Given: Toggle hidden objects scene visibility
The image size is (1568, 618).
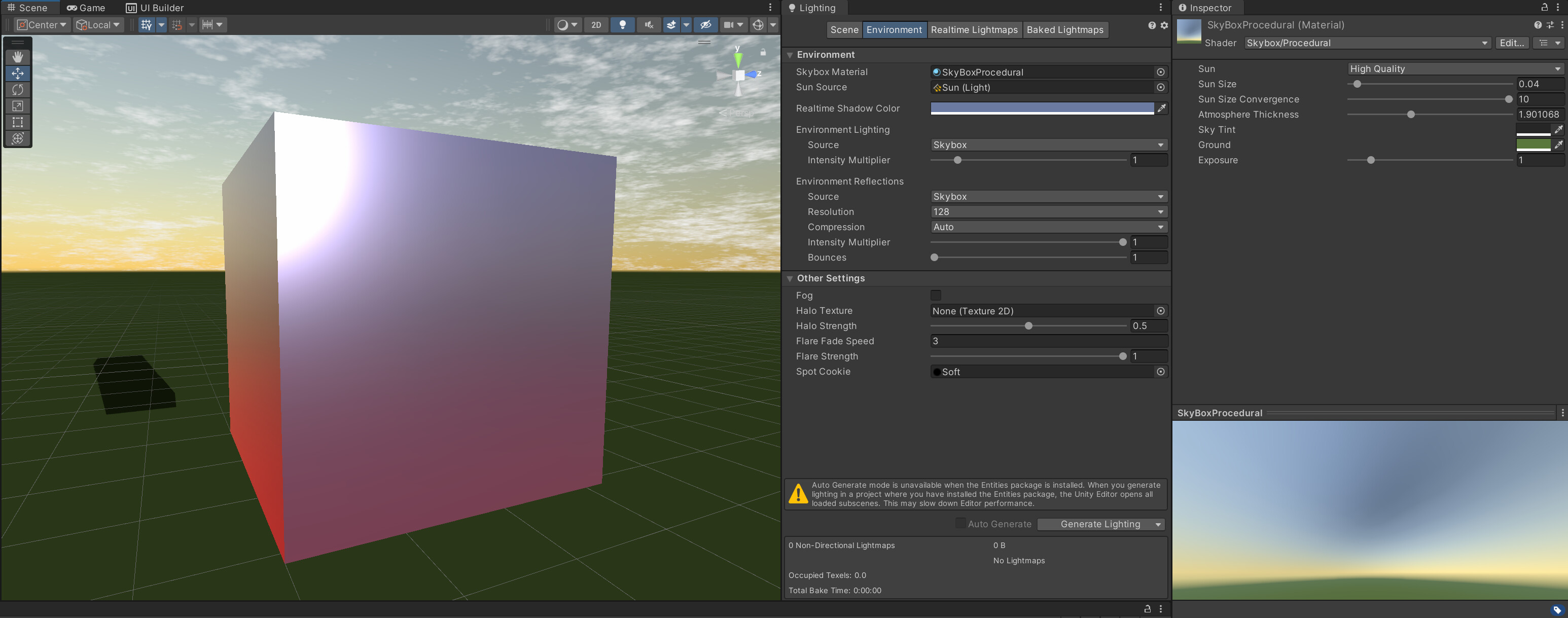Looking at the screenshot, I should (x=705, y=25).
